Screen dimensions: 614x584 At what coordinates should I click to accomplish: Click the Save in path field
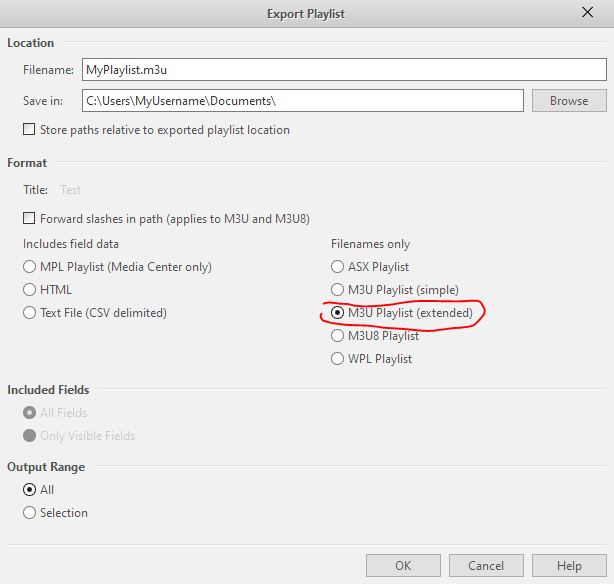click(302, 101)
